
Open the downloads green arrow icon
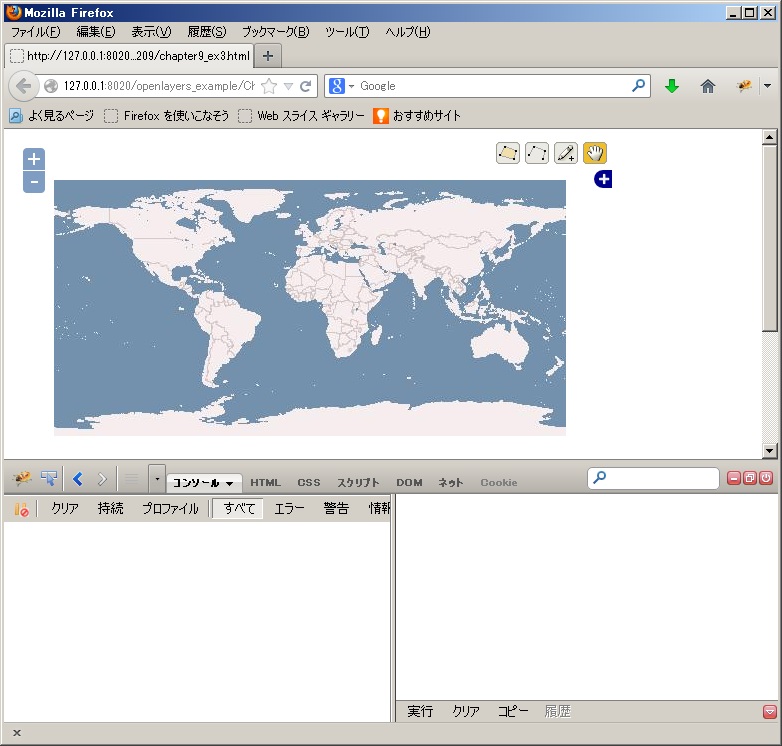(672, 86)
